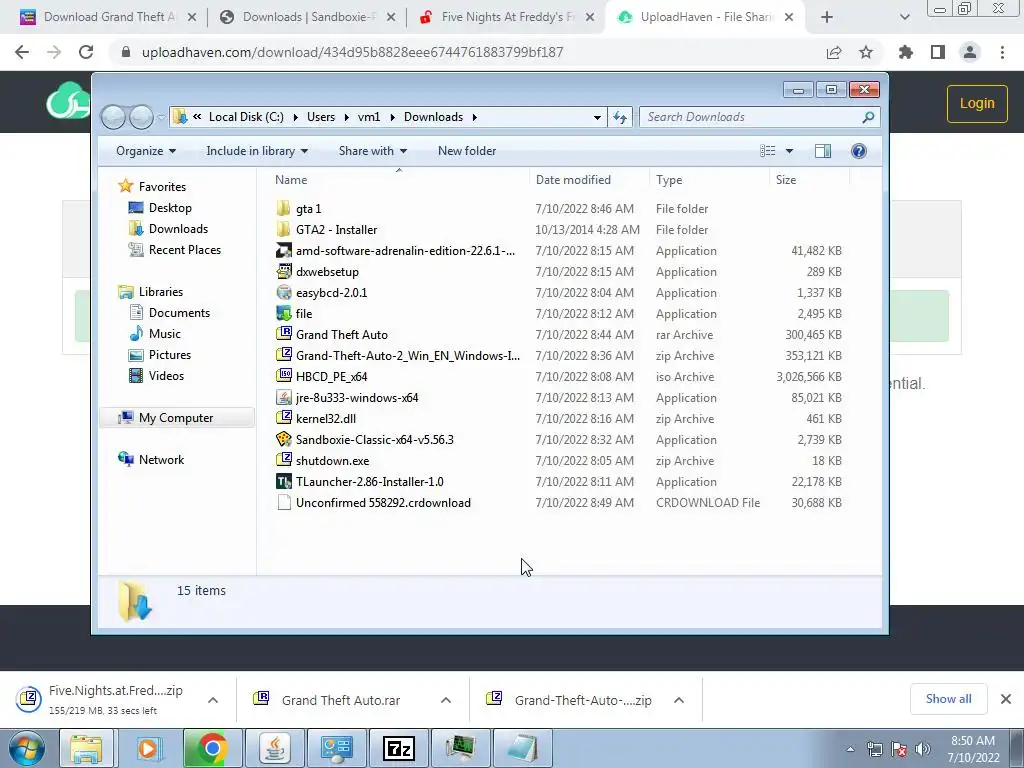Sort files by Name column
This screenshot has height=768, width=1024.
pos(291,180)
